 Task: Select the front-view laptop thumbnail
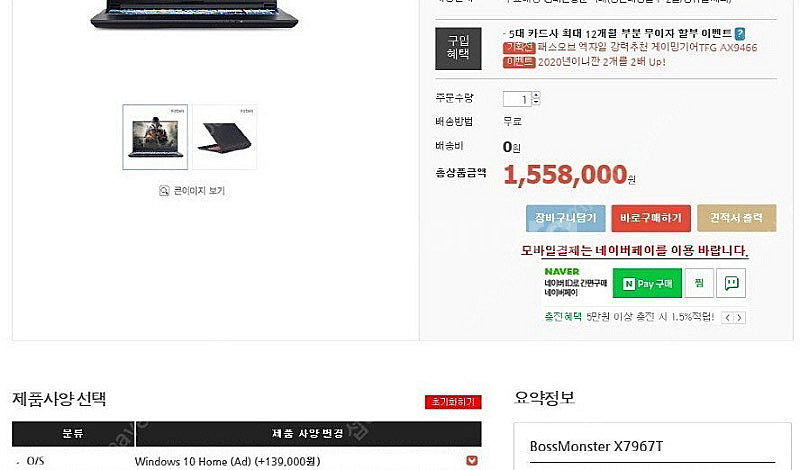pyautogui.click(x=155, y=137)
